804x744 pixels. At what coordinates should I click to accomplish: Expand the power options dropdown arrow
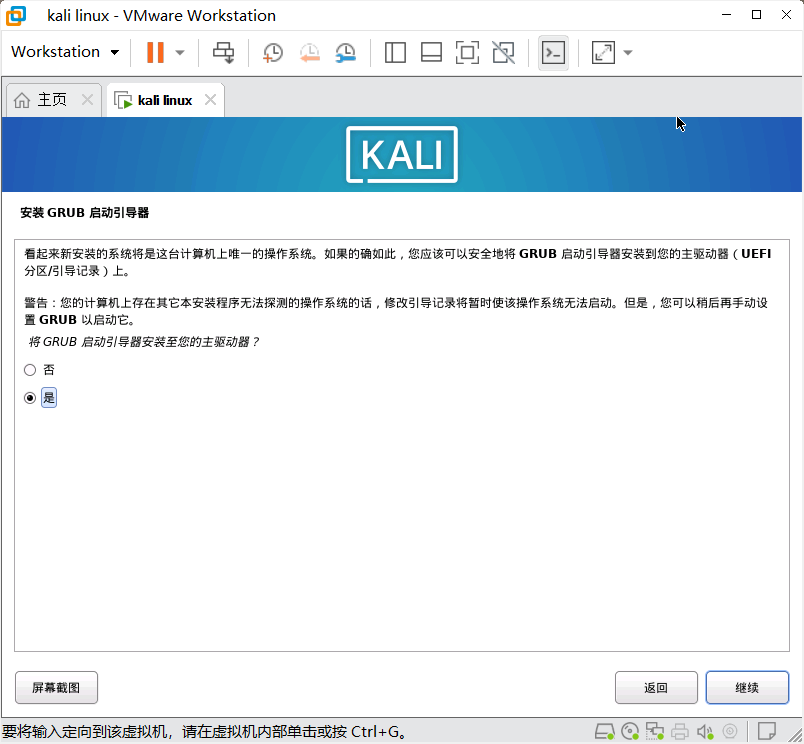pos(180,52)
